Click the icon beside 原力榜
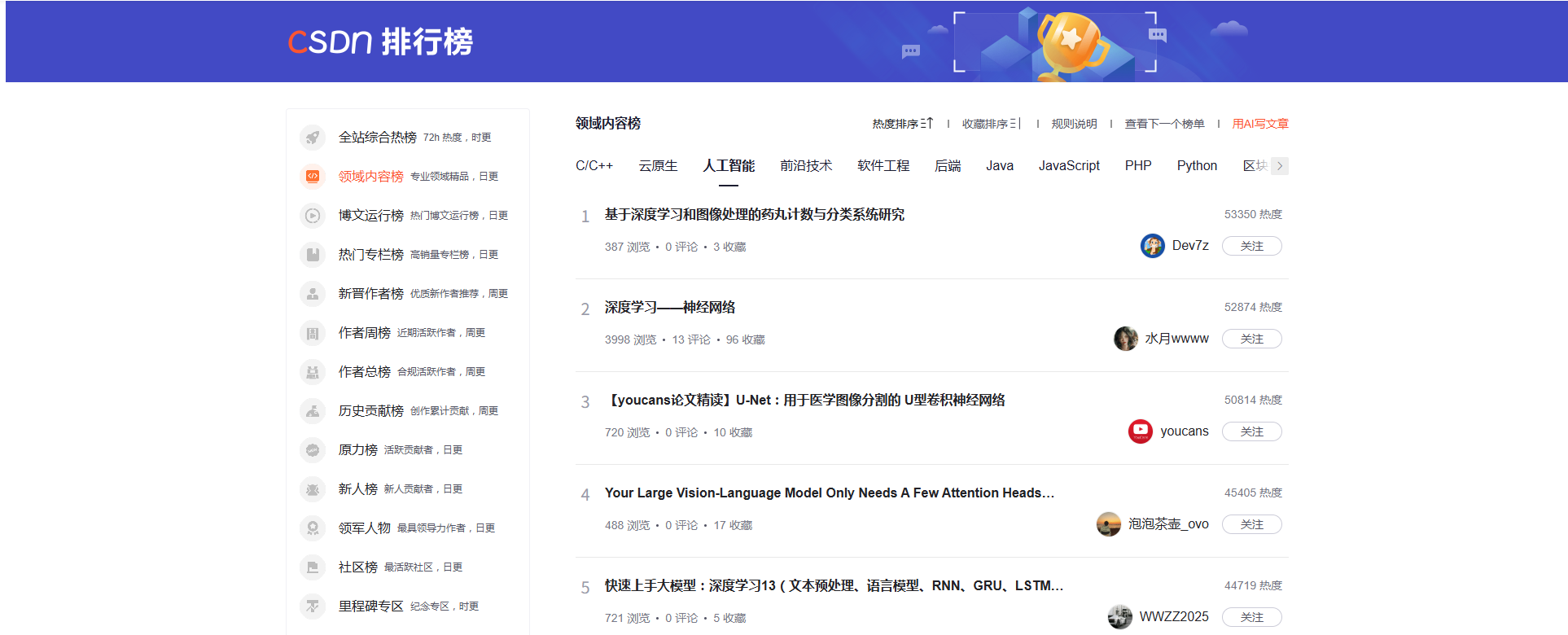 coord(313,450)
